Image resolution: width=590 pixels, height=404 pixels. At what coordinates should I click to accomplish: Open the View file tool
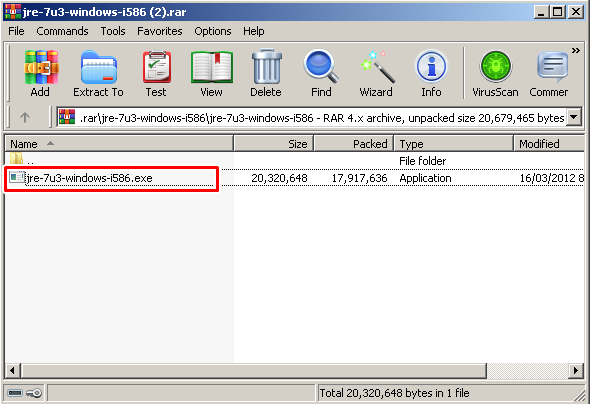pyautogui.click(x=211, y=73)
